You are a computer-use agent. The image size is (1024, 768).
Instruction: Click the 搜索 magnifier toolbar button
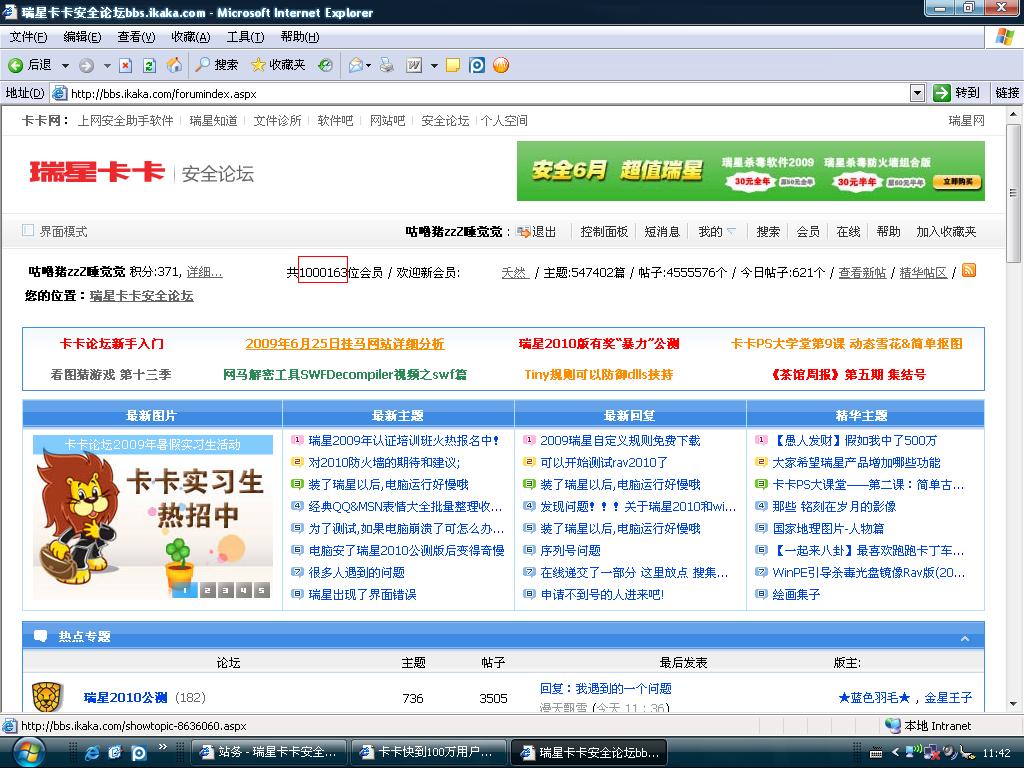pos(217,65)
